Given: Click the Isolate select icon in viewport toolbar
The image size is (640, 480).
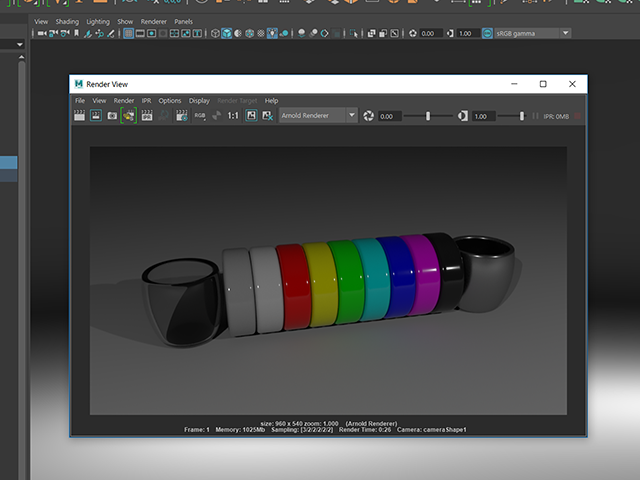Looking at the screenshot, I should pos(353,33).
